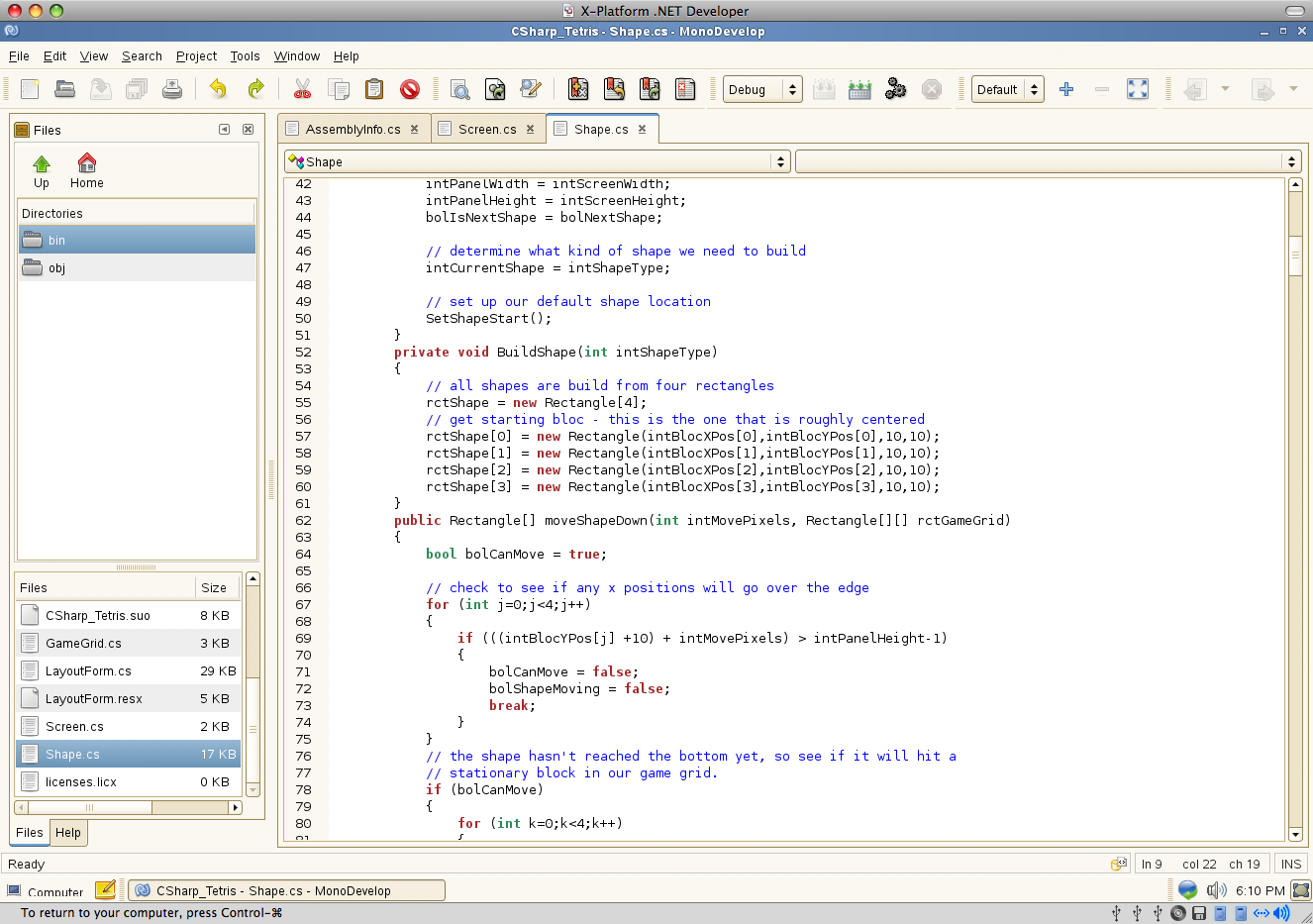Switch to fullscreen with the expand-arrows icon
1313x924 pixels.
1138,89
